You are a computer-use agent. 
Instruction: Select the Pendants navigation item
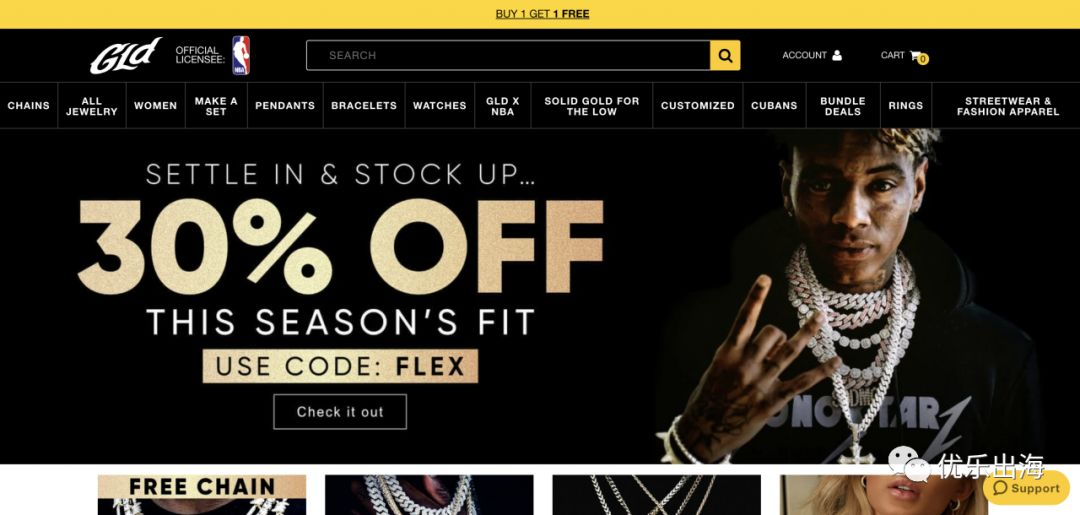pyautogui.click(x=285, y=105)
